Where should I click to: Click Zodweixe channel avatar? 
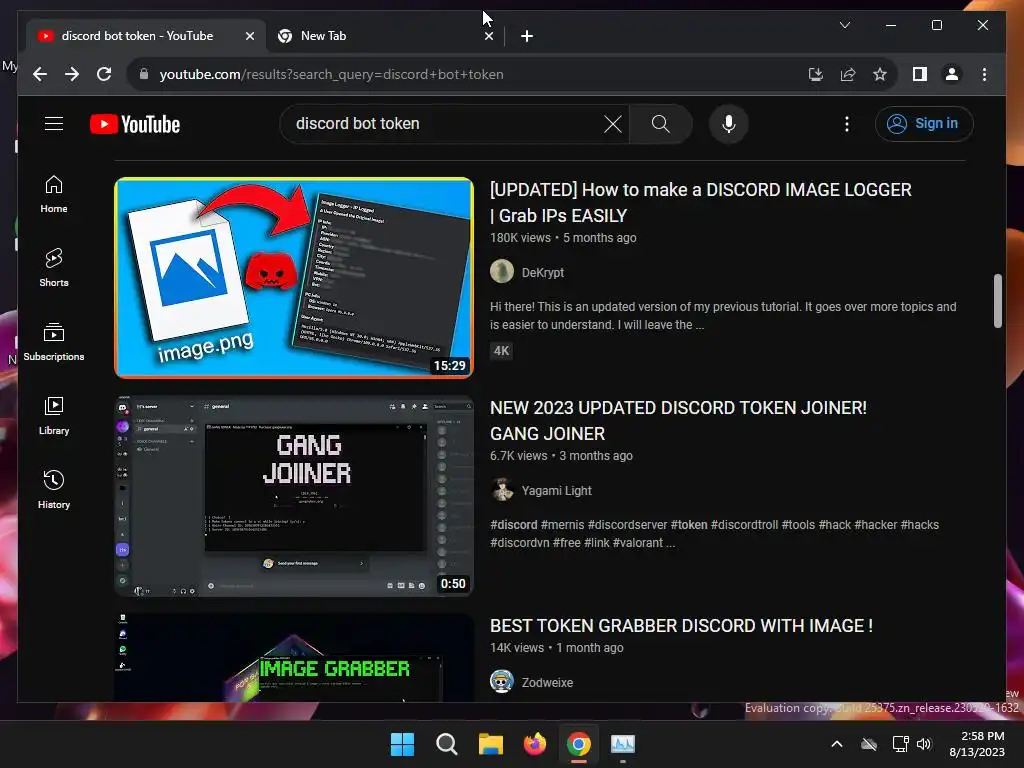pos(502,682)
